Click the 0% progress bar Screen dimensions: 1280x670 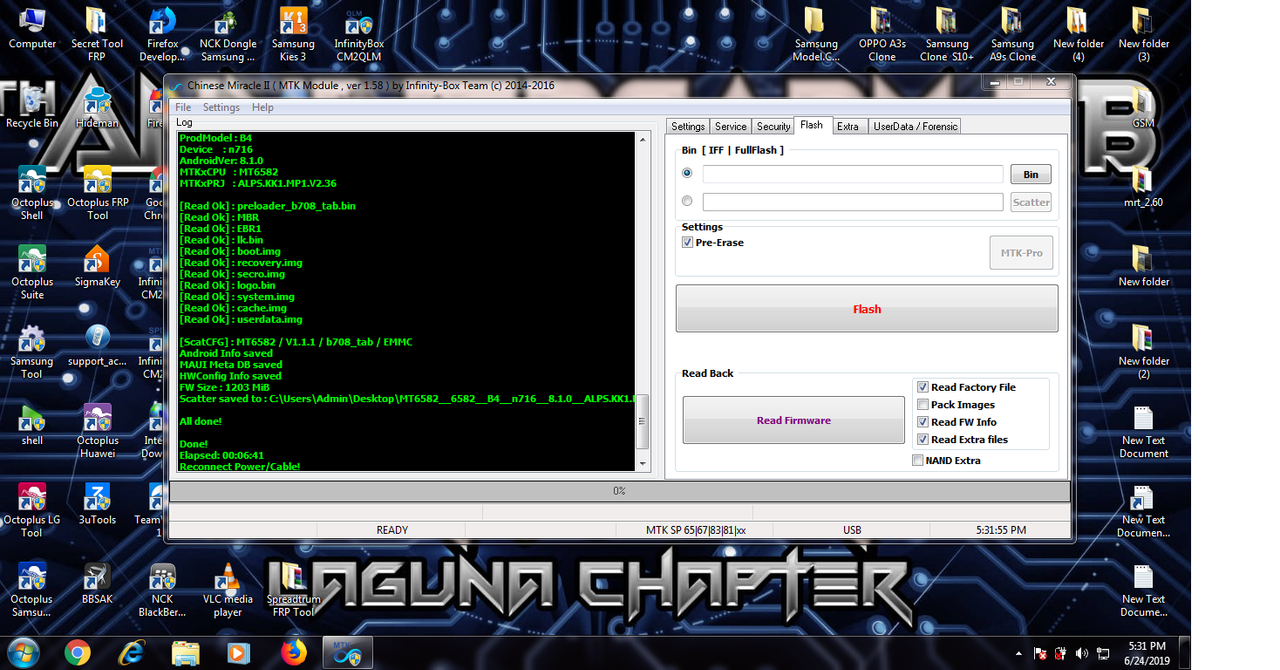pyautogui.click(x=619, y=491)
